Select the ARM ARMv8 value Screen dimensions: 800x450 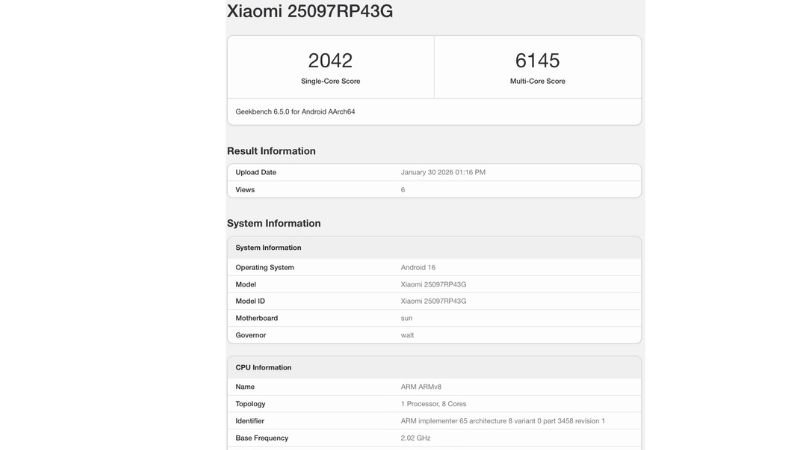coord(421,387)
